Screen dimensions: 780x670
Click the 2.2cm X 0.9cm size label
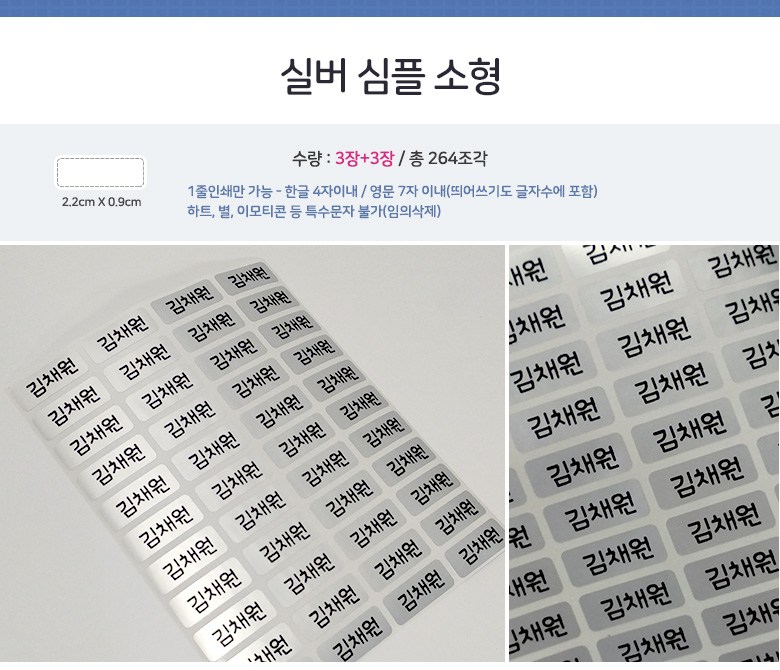(x=101, y=202)
